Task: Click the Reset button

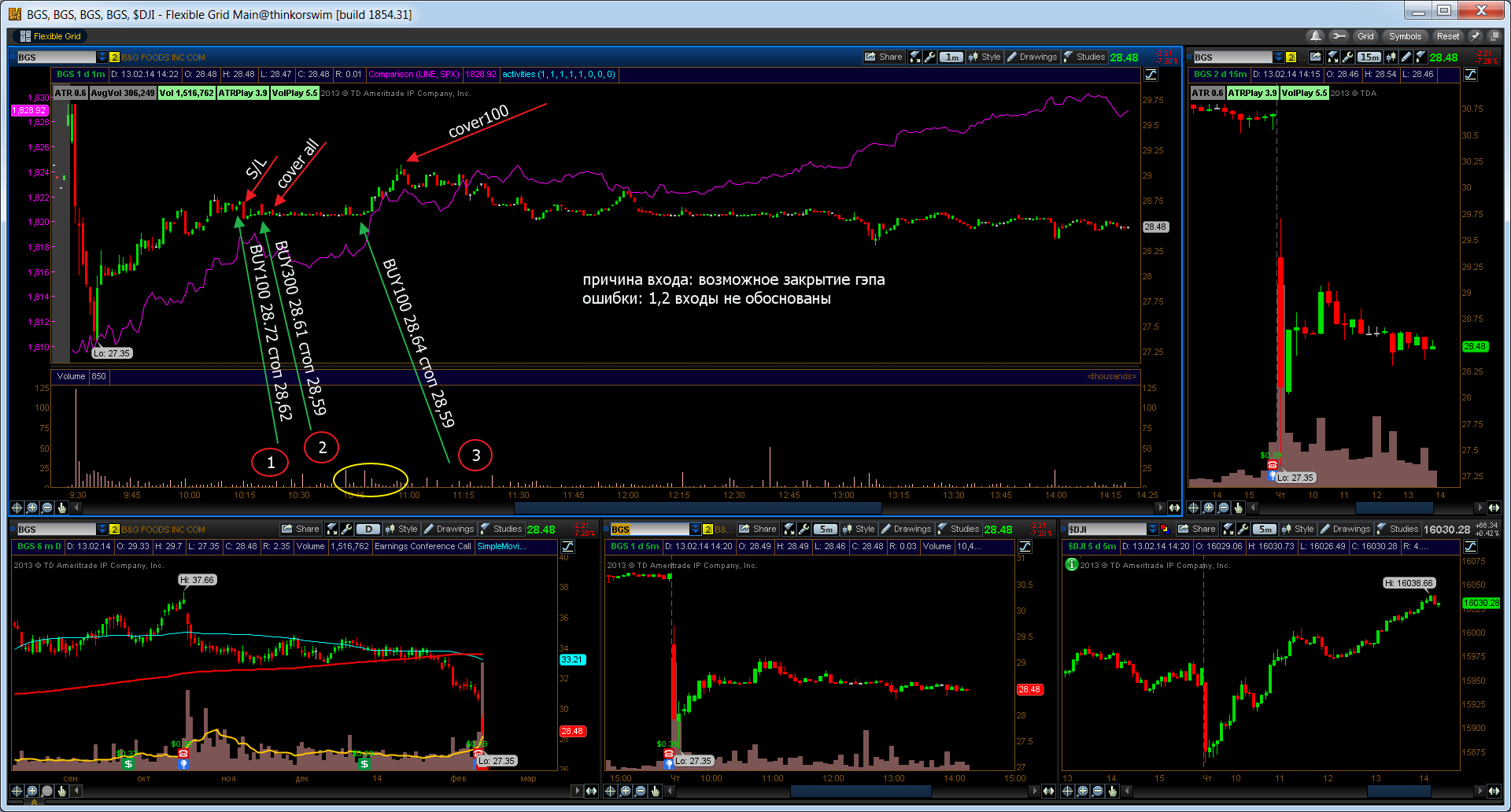Action: pos(1447,36)
